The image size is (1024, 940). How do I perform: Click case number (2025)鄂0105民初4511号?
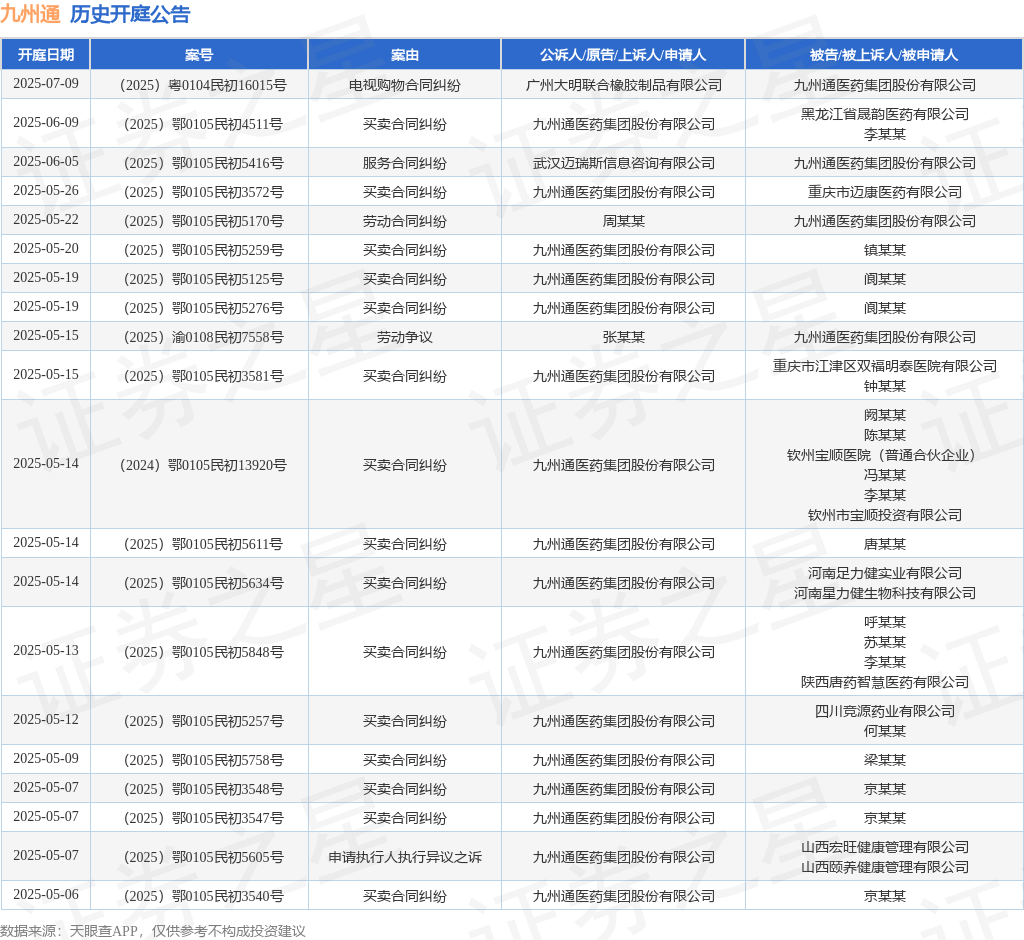tap(199, 124)
